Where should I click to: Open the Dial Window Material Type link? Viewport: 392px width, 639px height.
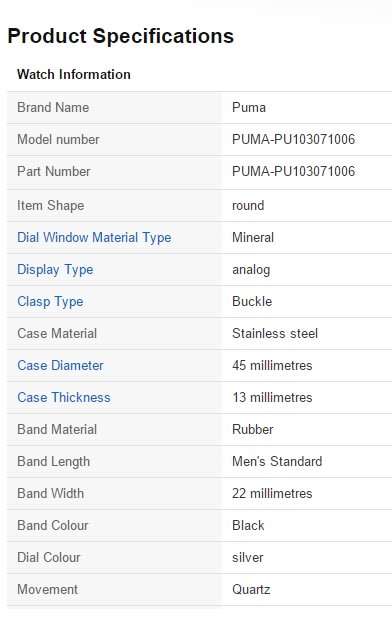[x=94, y=238]
